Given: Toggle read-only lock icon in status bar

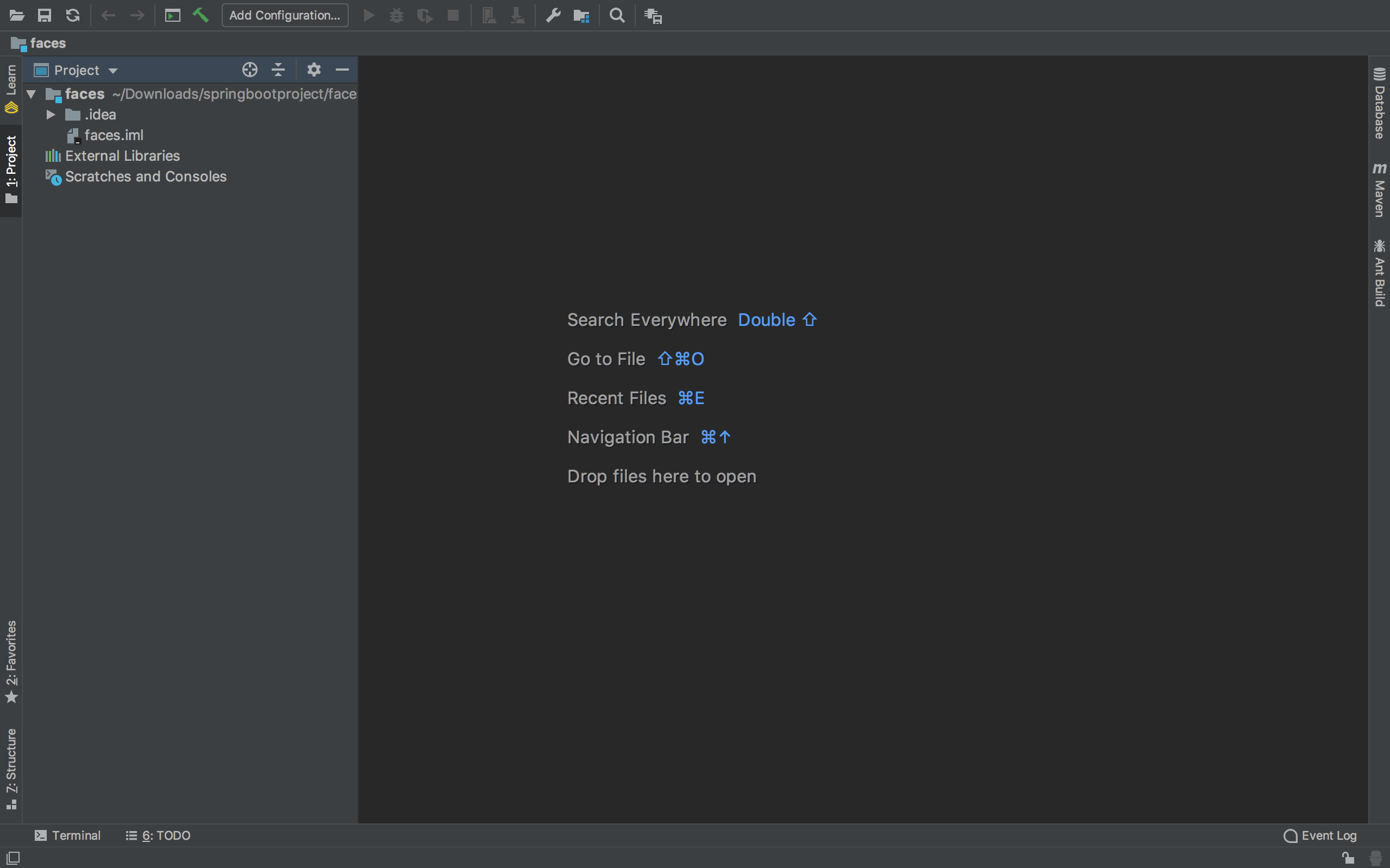Looking at the screenshot, I should pos(1348,858).
